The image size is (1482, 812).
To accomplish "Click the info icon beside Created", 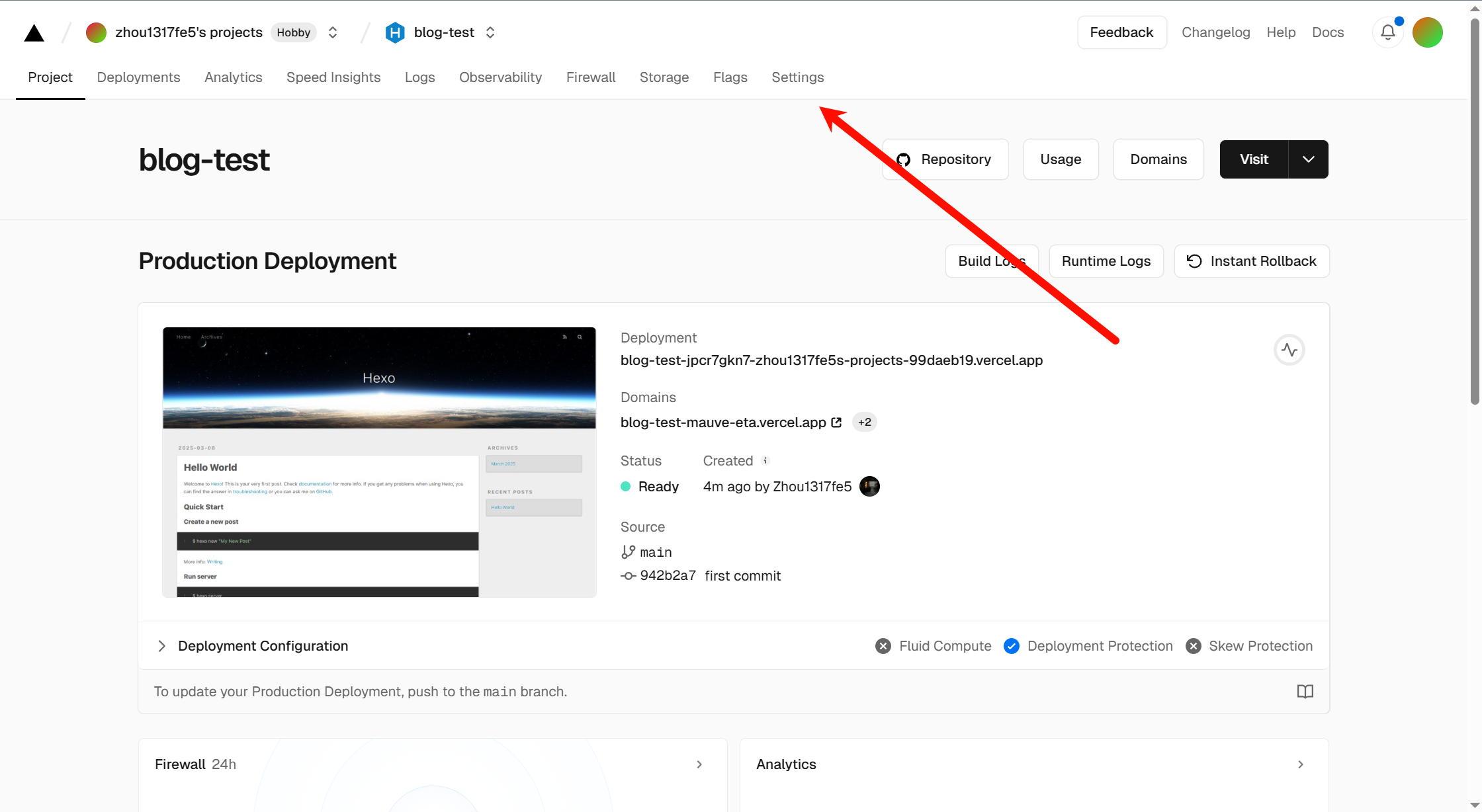I will tap(765, 460).
